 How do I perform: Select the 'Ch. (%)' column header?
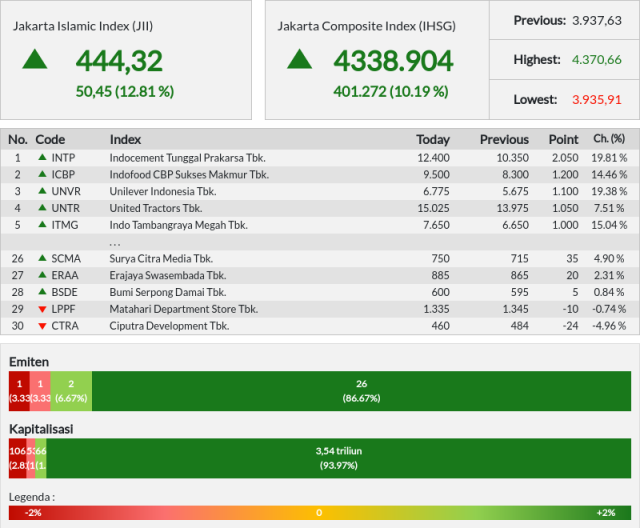(609, 139)
